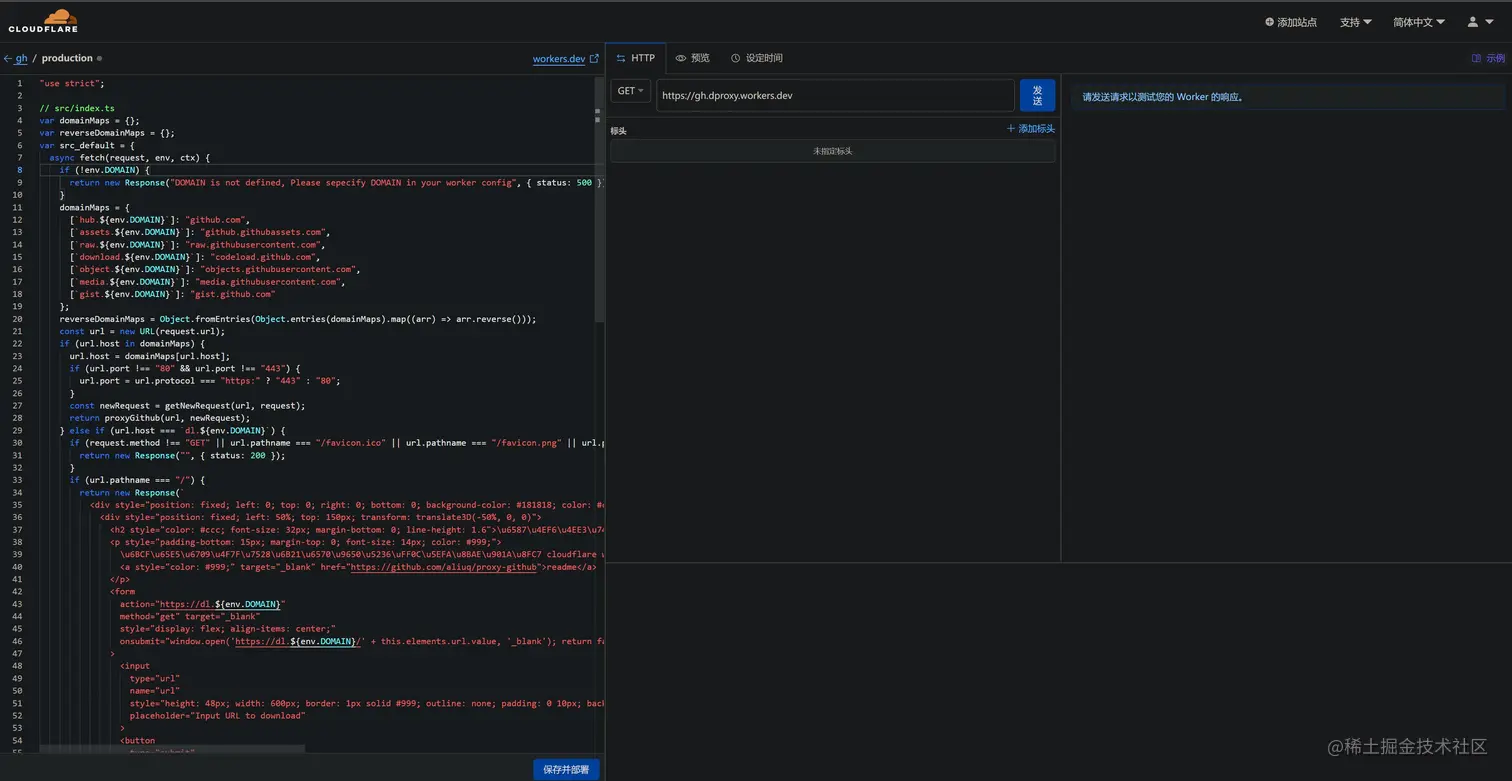Open the 简体中文 language dropdown
The height and width of the screenshot is (781, 1512).
1419,22
